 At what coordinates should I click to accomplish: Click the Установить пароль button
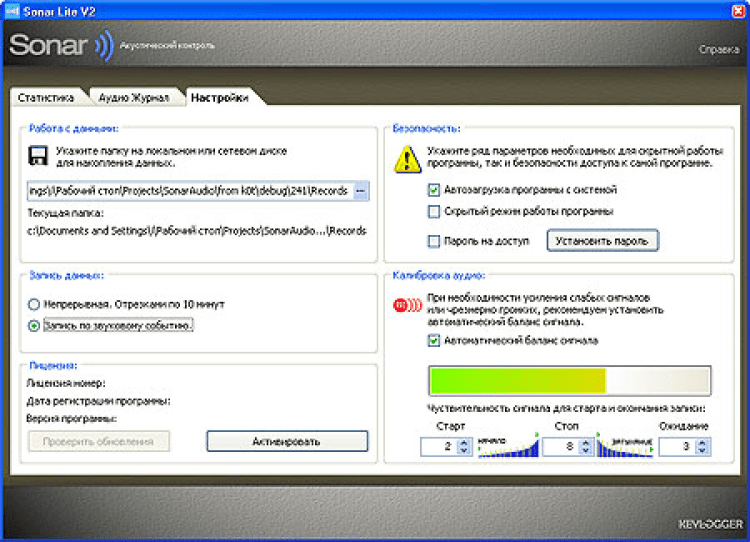[x=602, y=241]
